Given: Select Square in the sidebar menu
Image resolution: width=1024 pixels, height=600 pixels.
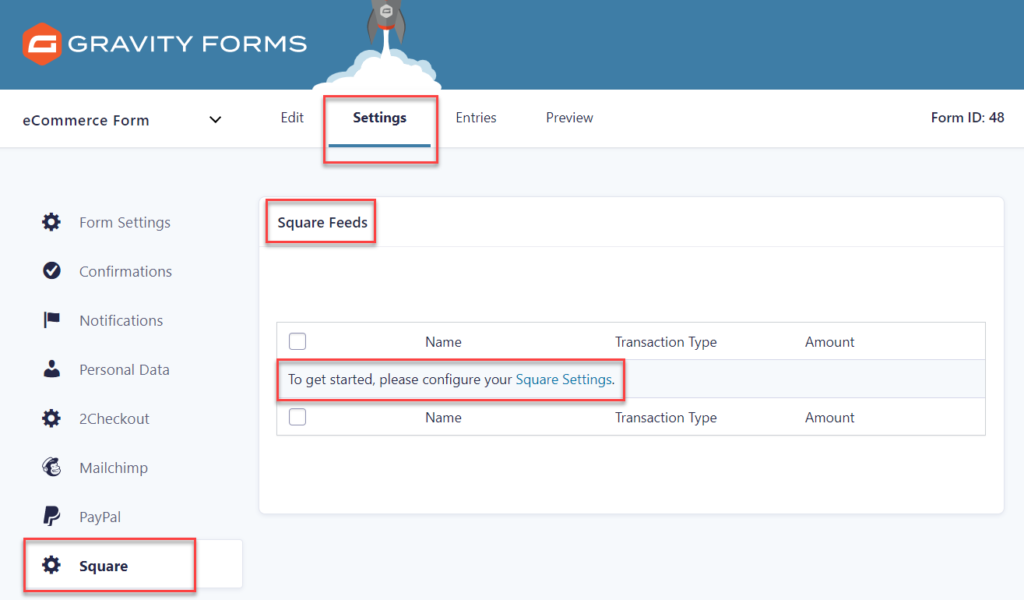Looking at the screenshot, I should pyautogui.click(x=103, y=565).
